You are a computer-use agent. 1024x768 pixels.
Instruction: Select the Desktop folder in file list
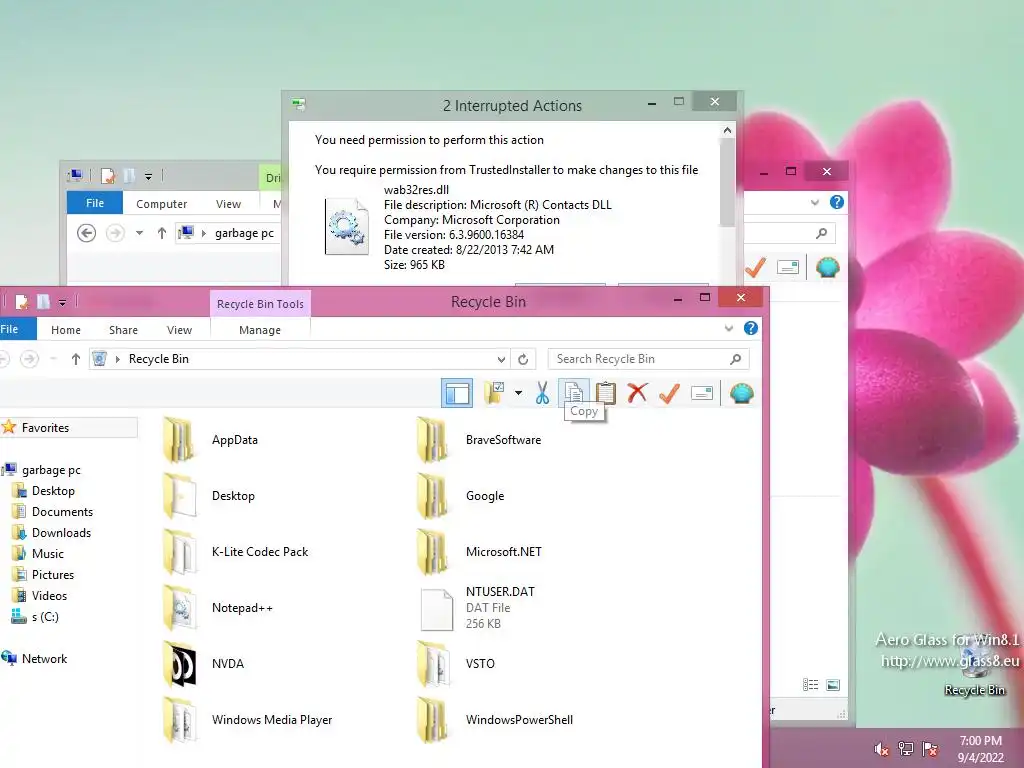209,496
